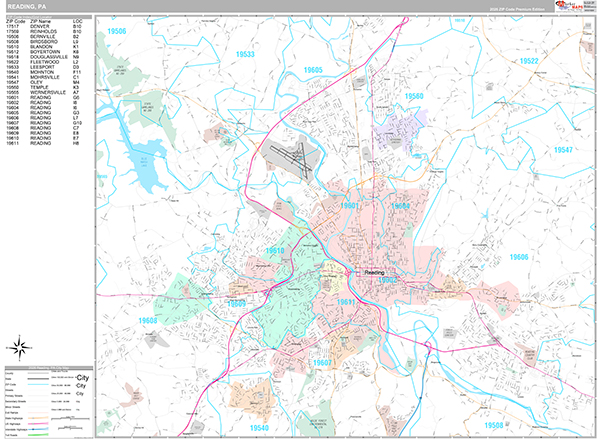Click the WERNERSVILLE entry in ZIP list
The height and width of the screenshot is (439, 600).
46,89
